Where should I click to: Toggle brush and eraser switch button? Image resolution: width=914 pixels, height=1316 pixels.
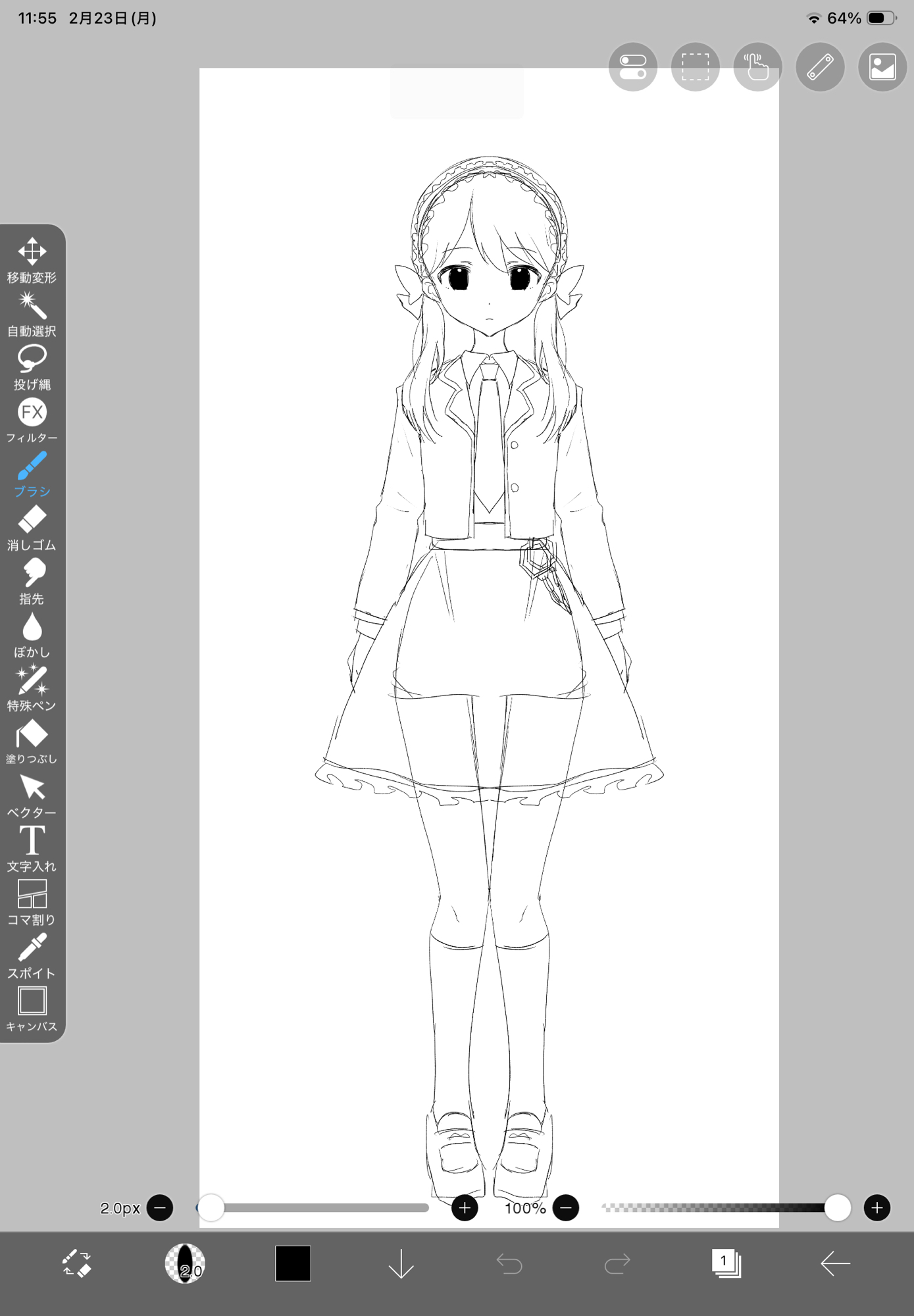[76, 1263]
